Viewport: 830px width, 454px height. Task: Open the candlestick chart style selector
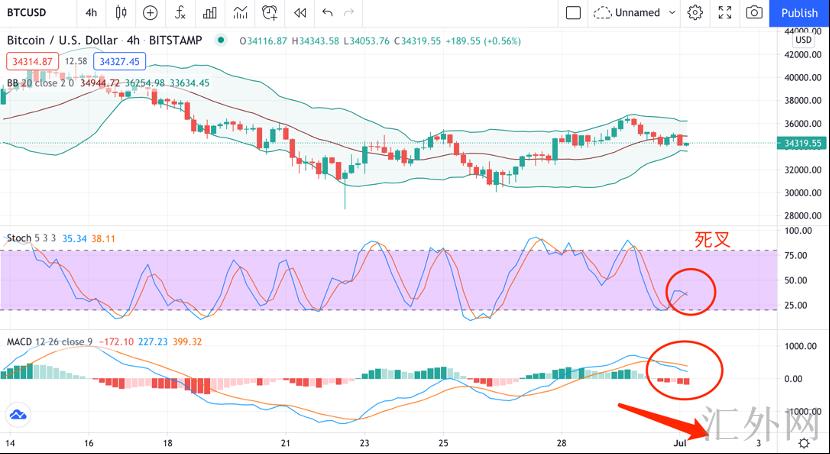(x=121, y=13)
